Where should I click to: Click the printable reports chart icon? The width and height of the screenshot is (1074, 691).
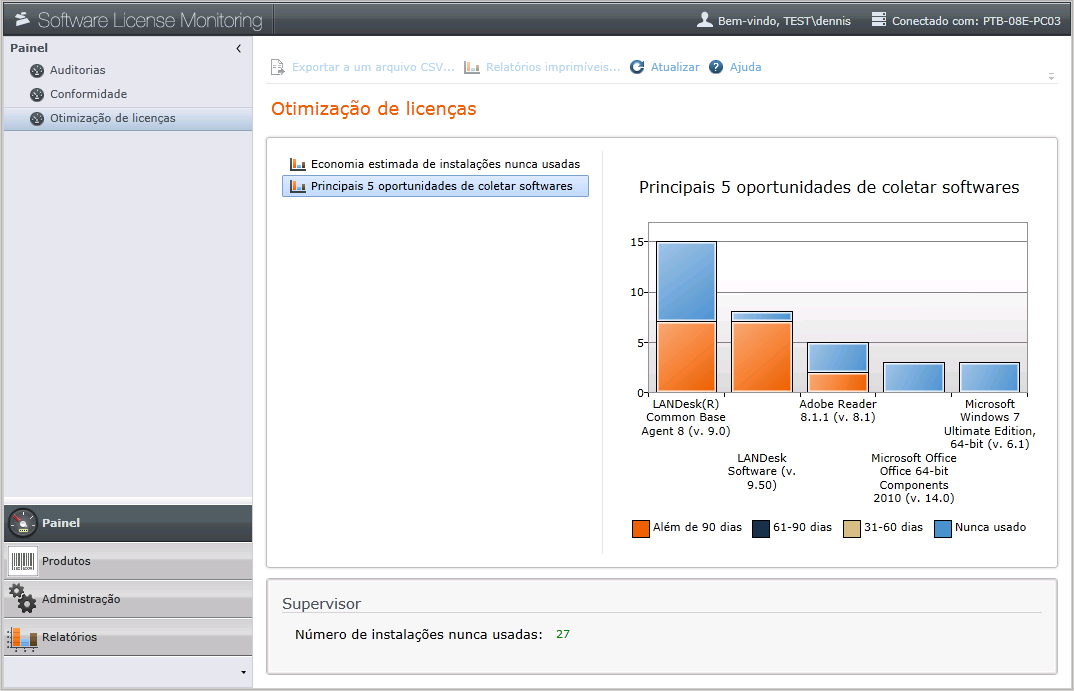[x=471, y=67]
